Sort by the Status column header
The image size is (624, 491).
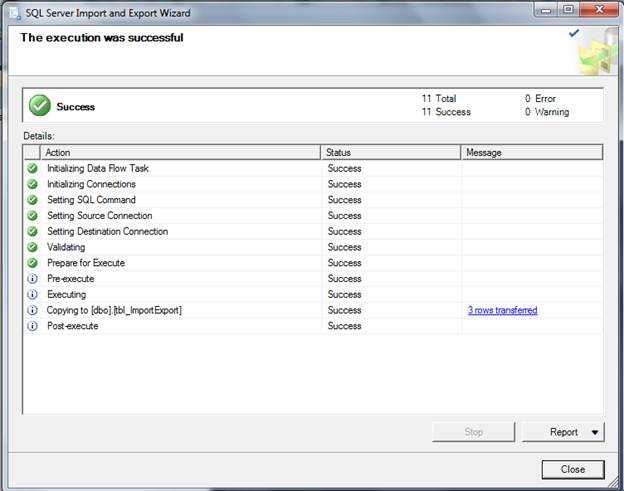coord(391,152)
